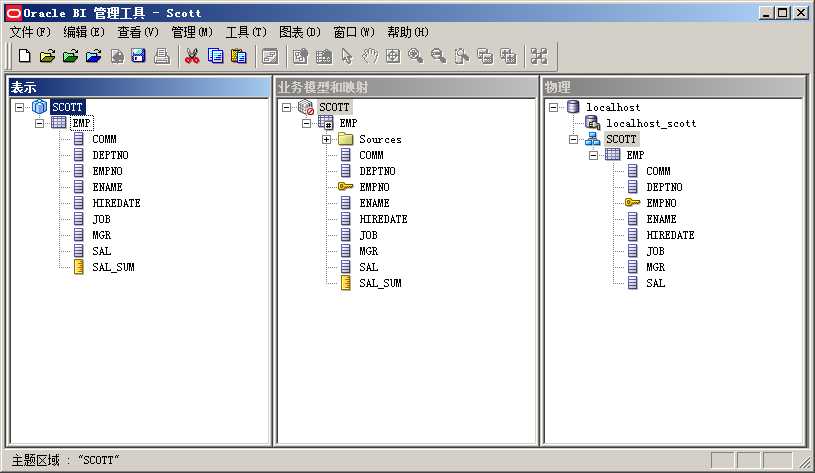Select MGR in the presentation panel
815x473 pixels.
point(101,235)
